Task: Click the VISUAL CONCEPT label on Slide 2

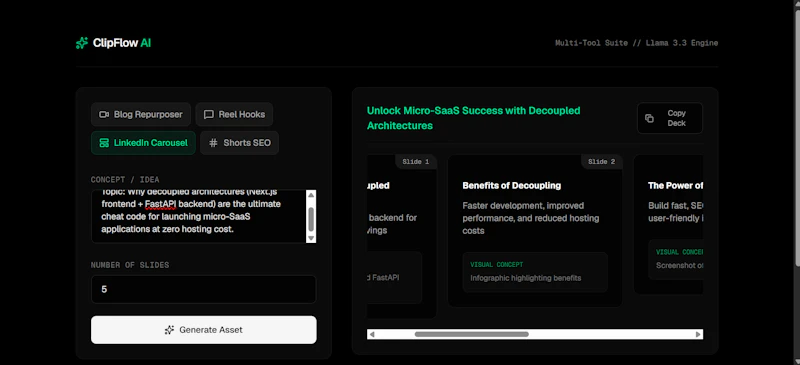Action: [496, 265]
